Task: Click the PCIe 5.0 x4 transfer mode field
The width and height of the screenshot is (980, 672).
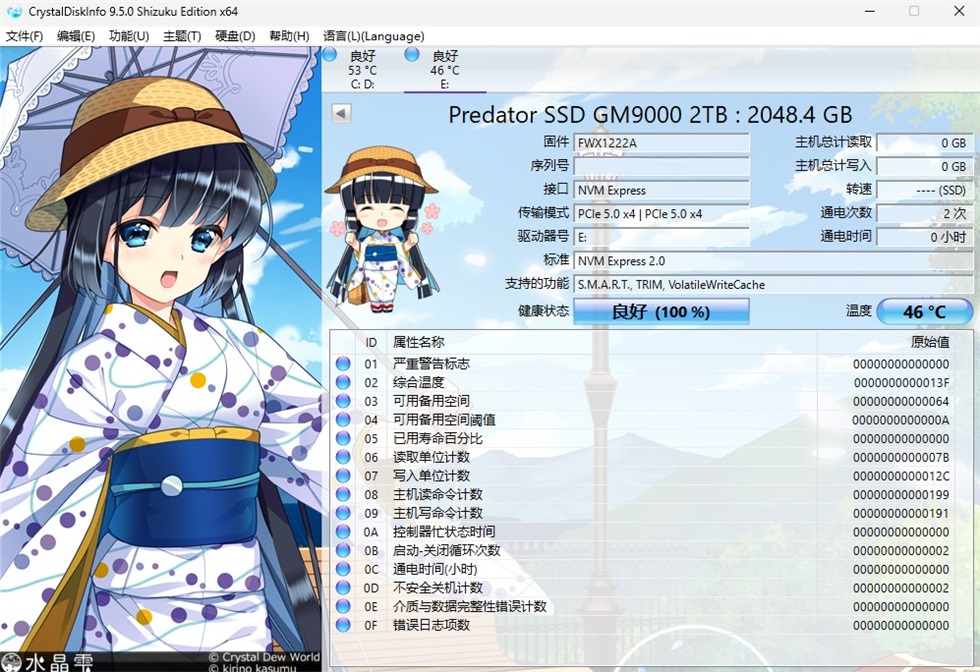Action: coord(661,214)
